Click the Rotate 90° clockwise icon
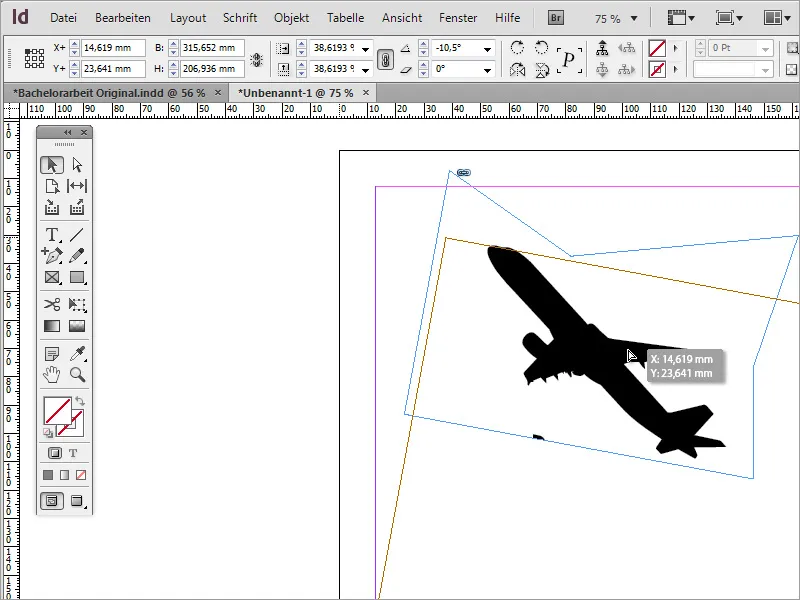The image size is (800, 600). point(517,48)
